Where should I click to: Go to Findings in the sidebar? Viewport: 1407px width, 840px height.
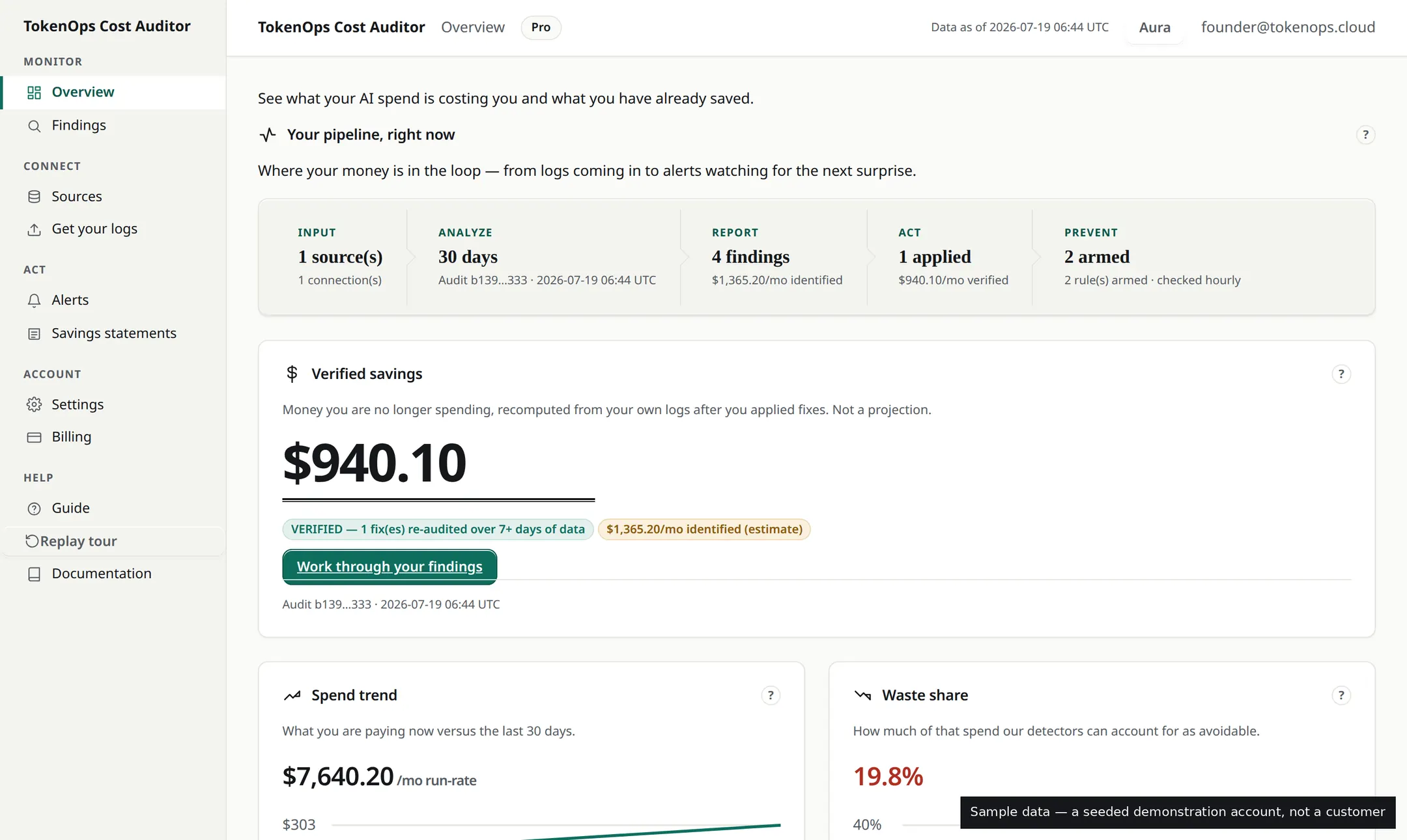click(x=113, y=125)
